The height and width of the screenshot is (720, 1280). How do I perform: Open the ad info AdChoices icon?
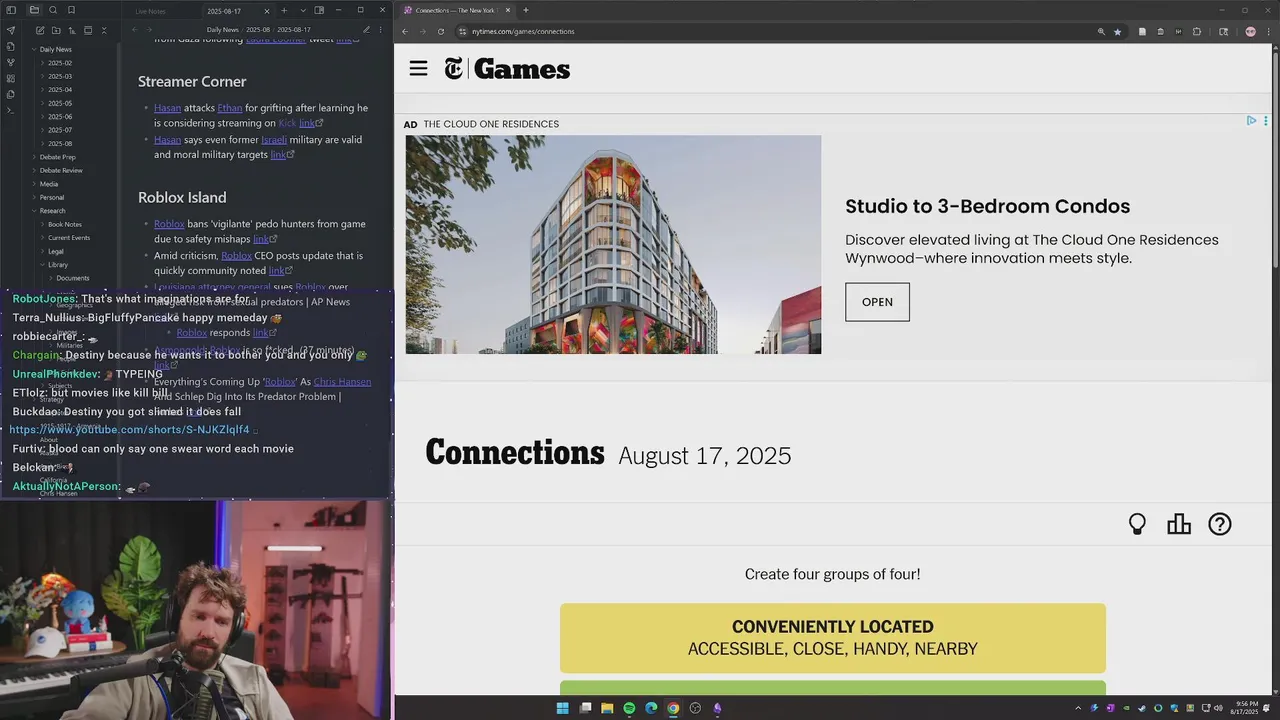1251,120
